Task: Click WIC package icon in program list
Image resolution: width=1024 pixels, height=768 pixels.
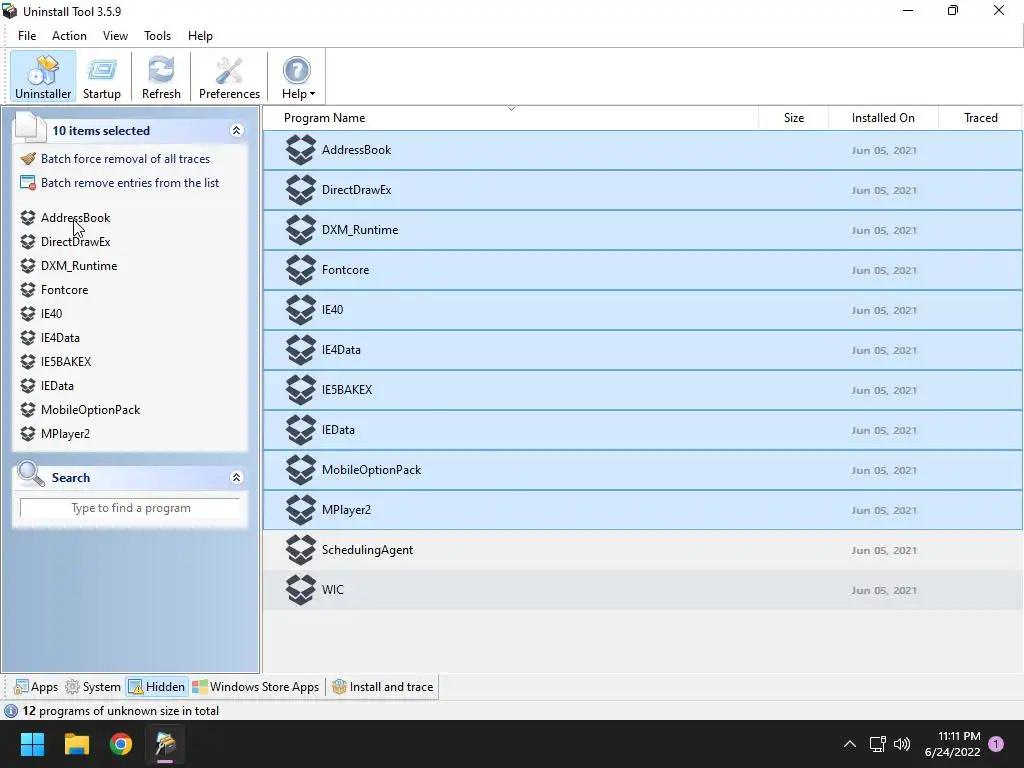Action: point(301,590)
